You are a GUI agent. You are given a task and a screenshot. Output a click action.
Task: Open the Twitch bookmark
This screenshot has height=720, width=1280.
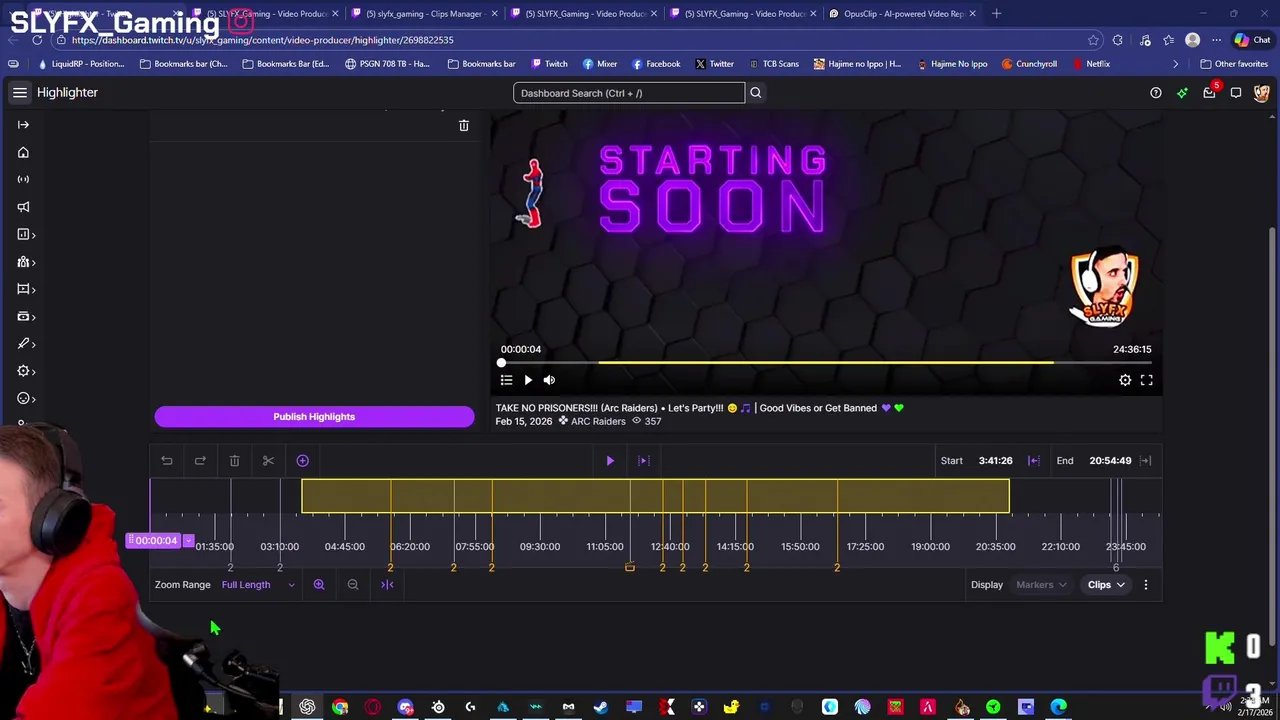(550, 64)
